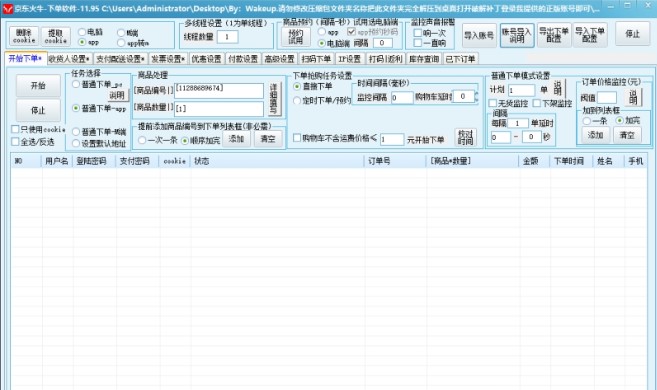Open the 库存查询 tab
The width and height of the screenshot is (657, 390).
pos(424,59)
